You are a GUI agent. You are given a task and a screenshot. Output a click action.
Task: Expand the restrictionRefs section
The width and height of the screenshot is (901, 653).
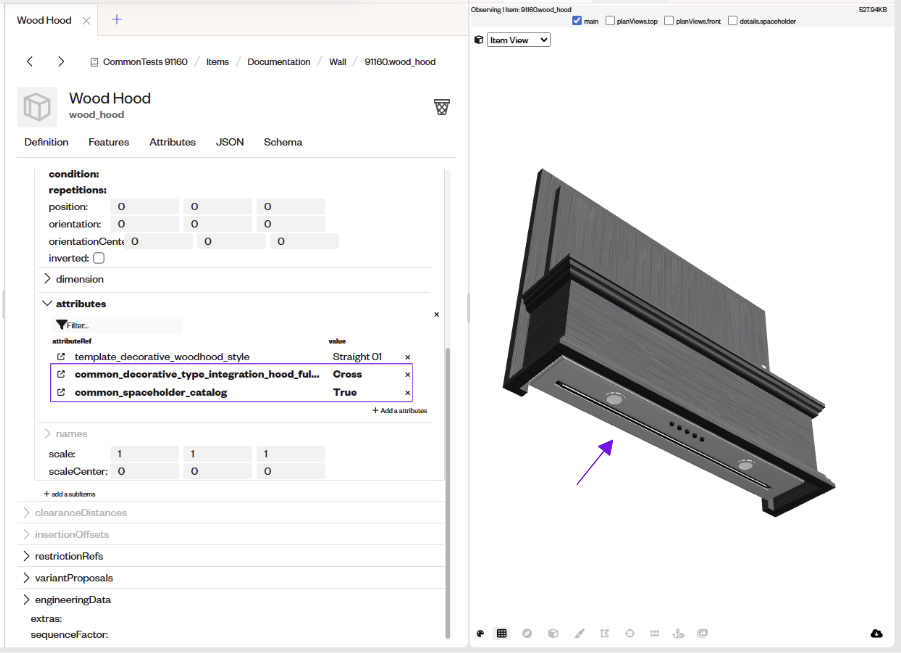[26, 556]
